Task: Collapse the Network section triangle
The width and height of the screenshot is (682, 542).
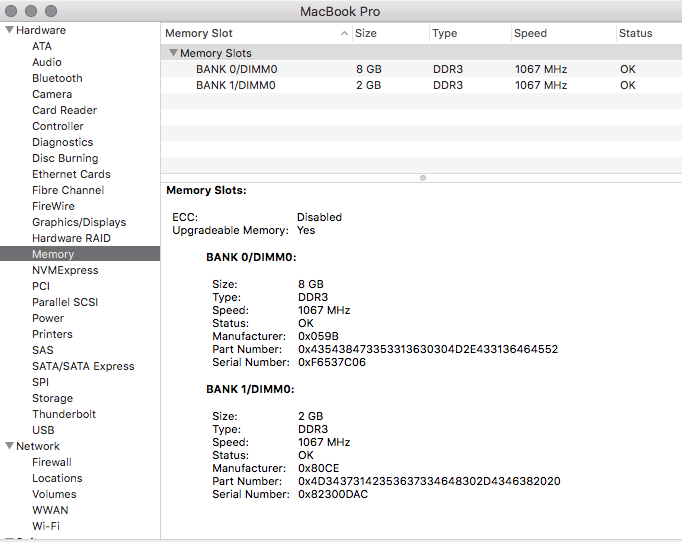Action: coord(9,446)
